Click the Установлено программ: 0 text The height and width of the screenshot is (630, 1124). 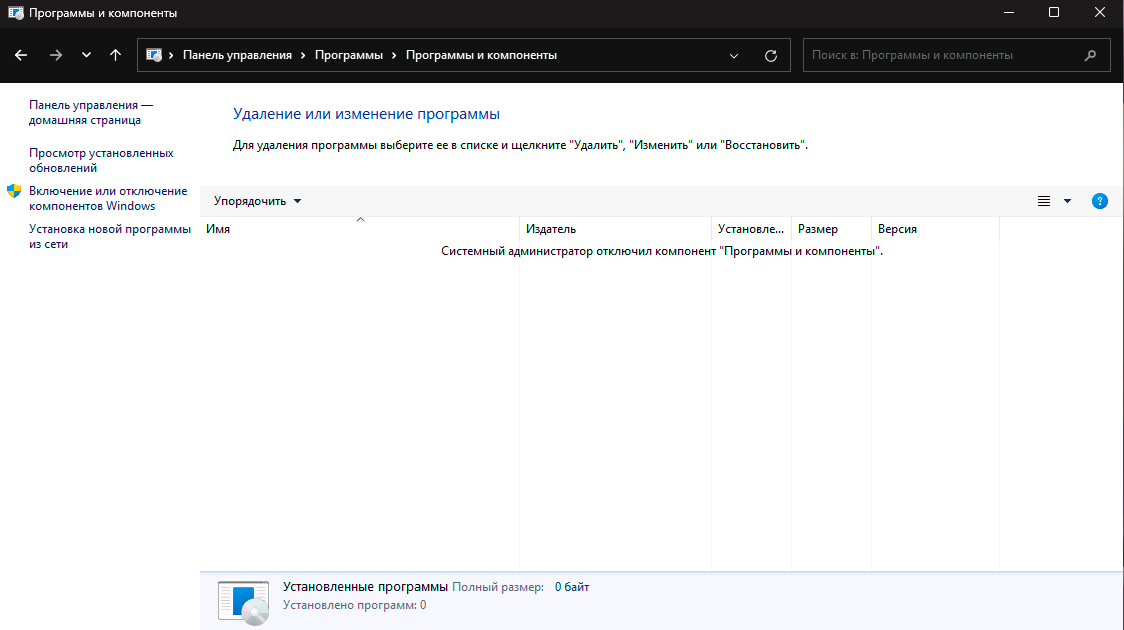point(355,606)
